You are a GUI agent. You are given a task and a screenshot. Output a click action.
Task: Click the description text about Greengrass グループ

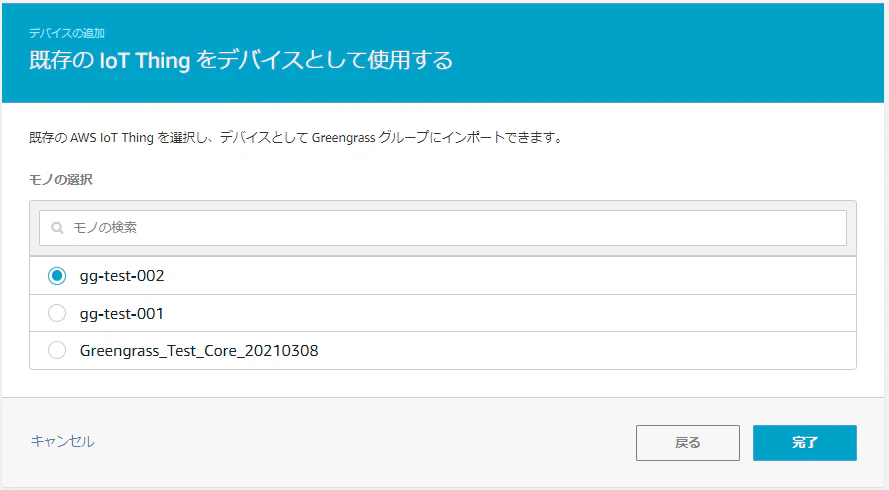coord(295,137)
